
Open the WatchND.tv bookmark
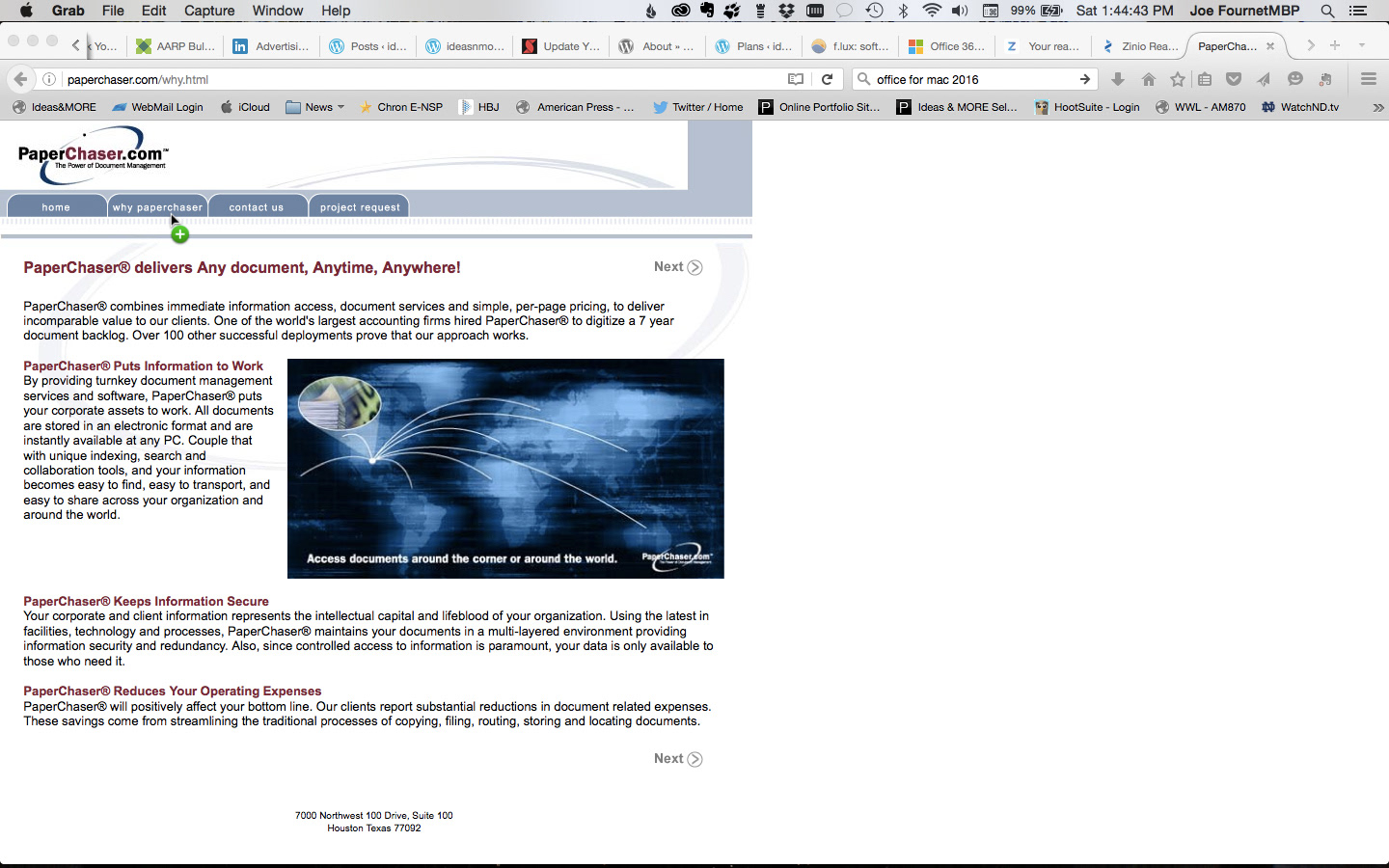point(1300,107)
